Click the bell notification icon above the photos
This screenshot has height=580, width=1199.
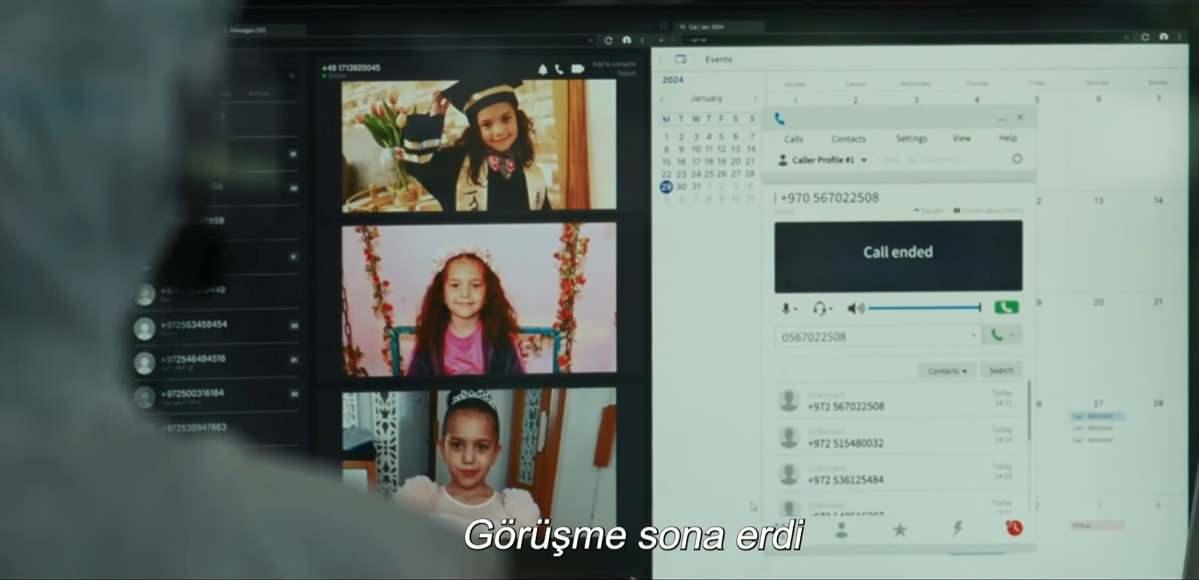coord(543,70)
